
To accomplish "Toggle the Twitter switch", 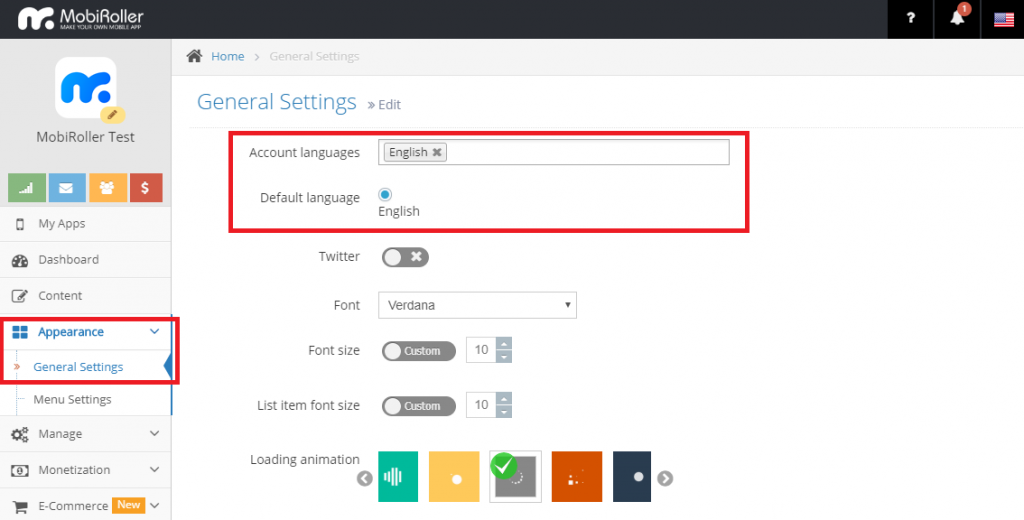I will [x=404, y=257].
